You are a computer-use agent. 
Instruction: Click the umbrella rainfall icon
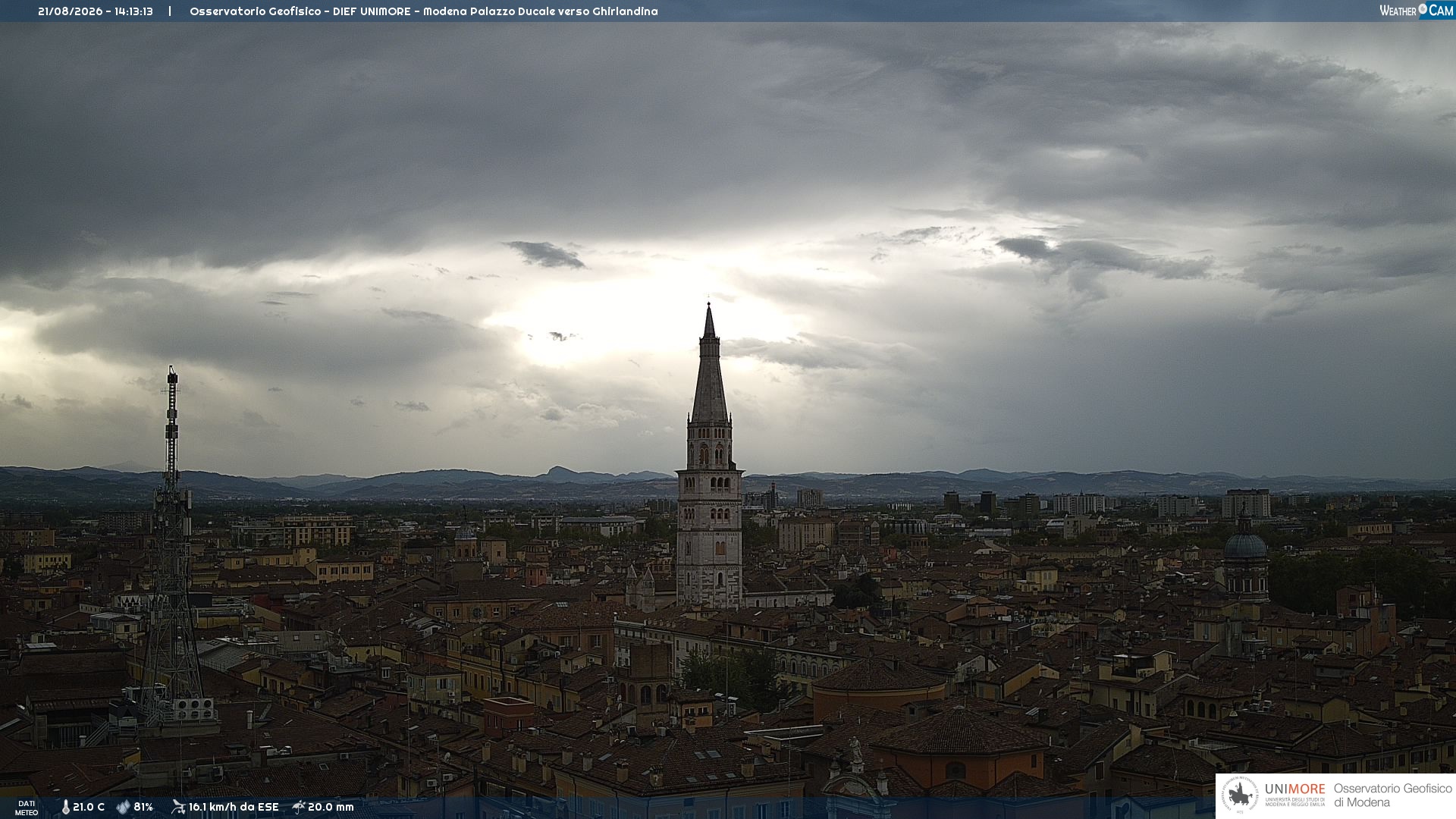click(299, 807)
